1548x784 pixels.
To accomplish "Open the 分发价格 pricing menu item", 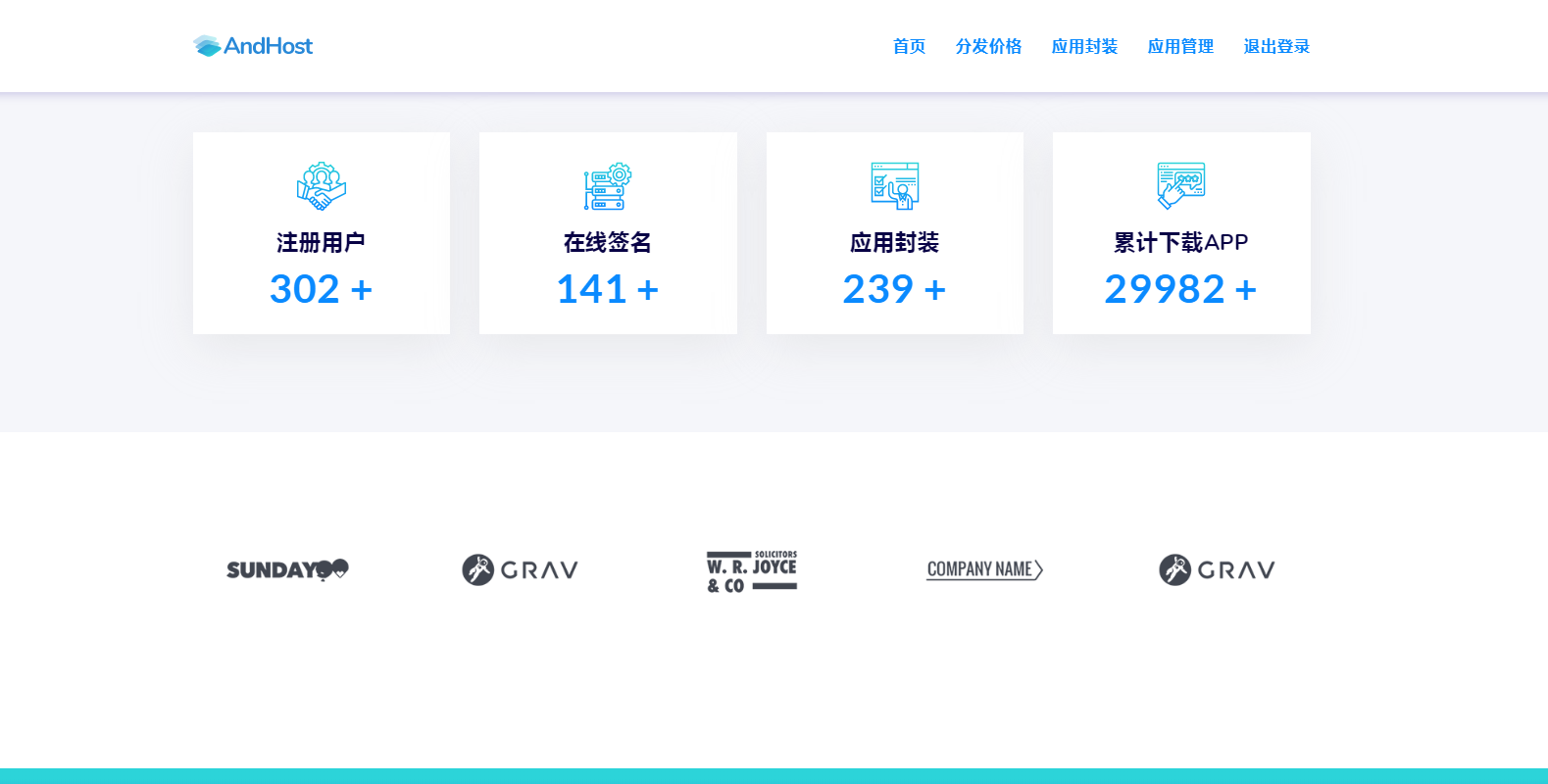I will point(988,46).
